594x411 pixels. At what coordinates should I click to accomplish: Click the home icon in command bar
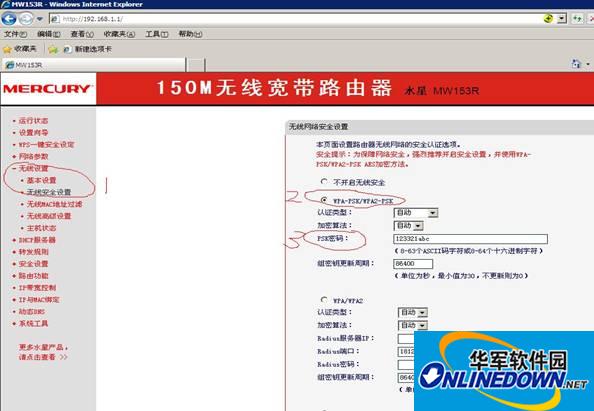tap(576, 64)
